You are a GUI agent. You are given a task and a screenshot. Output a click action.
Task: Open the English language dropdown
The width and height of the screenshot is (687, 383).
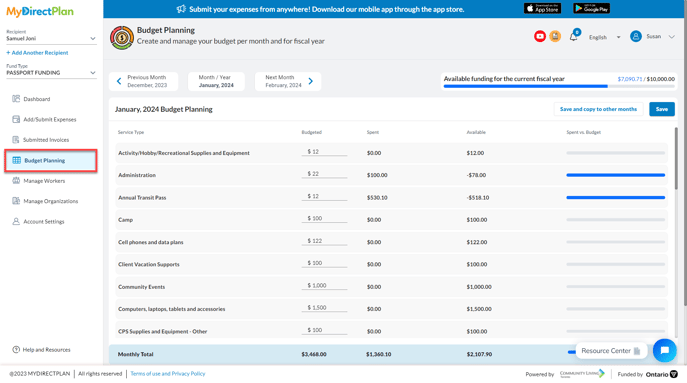(605, 37)
